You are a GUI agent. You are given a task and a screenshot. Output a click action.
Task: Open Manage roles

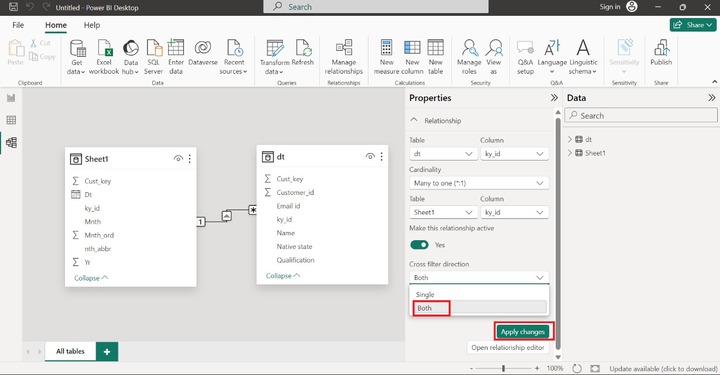469,57
